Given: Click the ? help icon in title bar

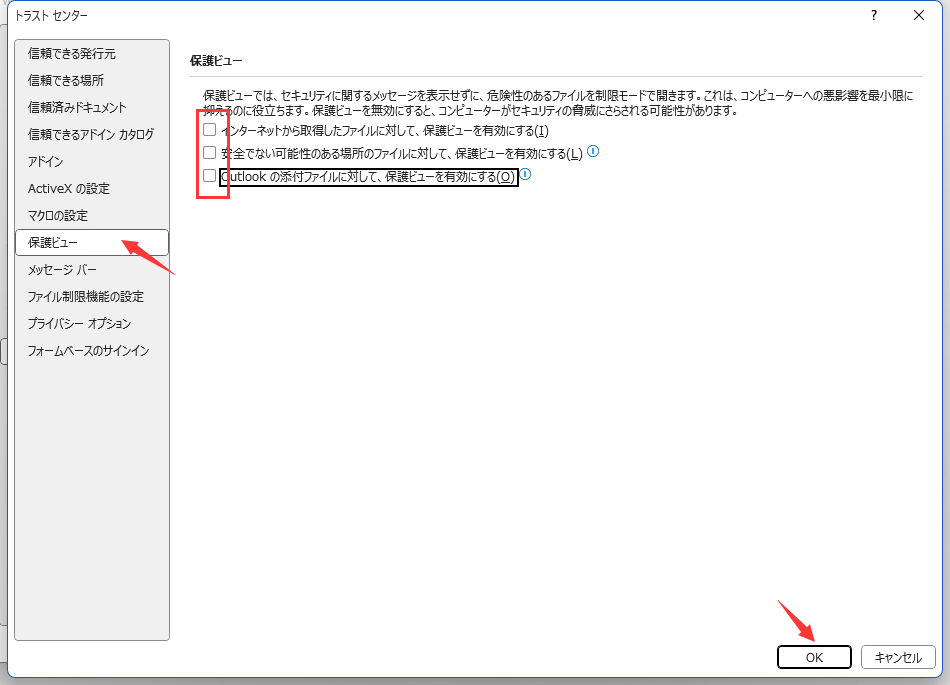Looking at the screenshot, I should (873, 15).
